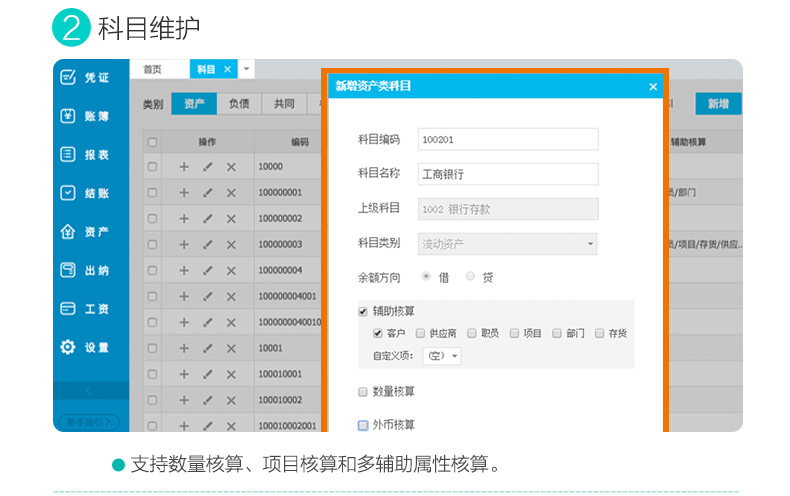Open the 自定义项 dropdown
Image resolution: width=790 pixels, height=496 pixels.
[442, 356]
